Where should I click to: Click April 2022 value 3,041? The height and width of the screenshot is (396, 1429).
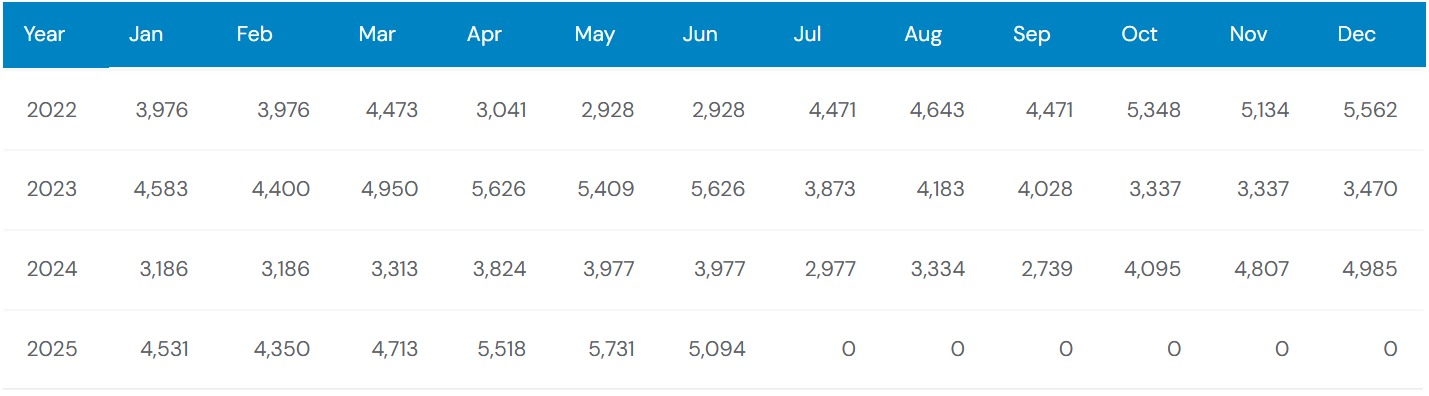point(500,110)
